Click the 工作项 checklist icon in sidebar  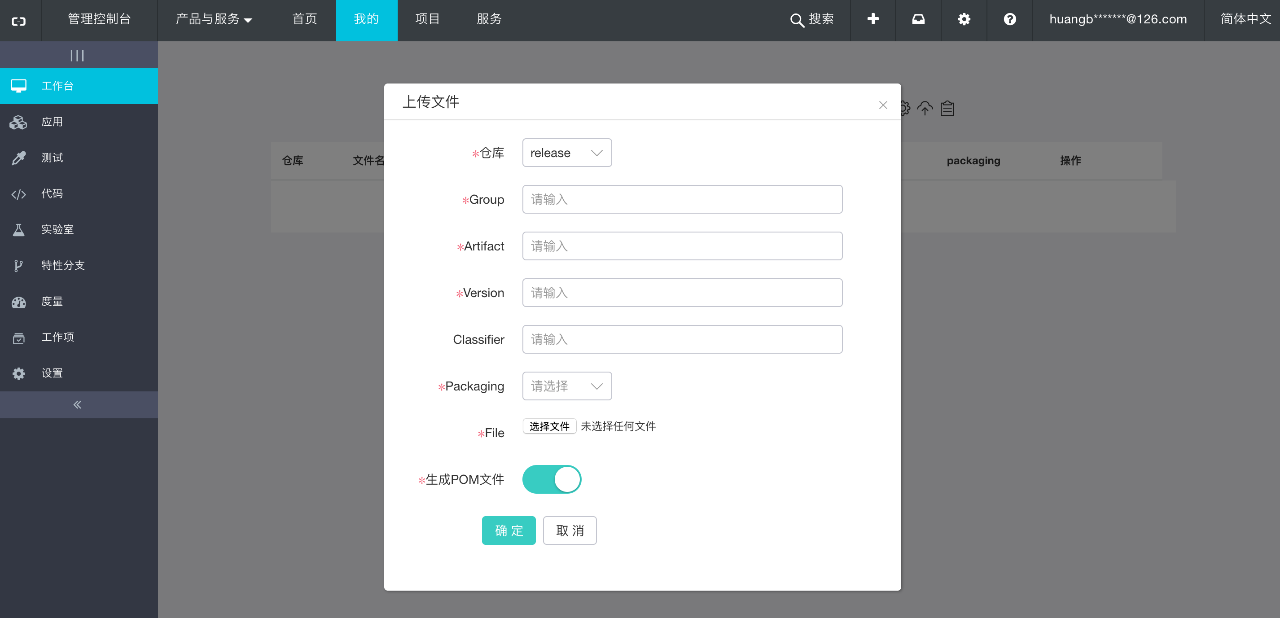click(x=19, y=338)
